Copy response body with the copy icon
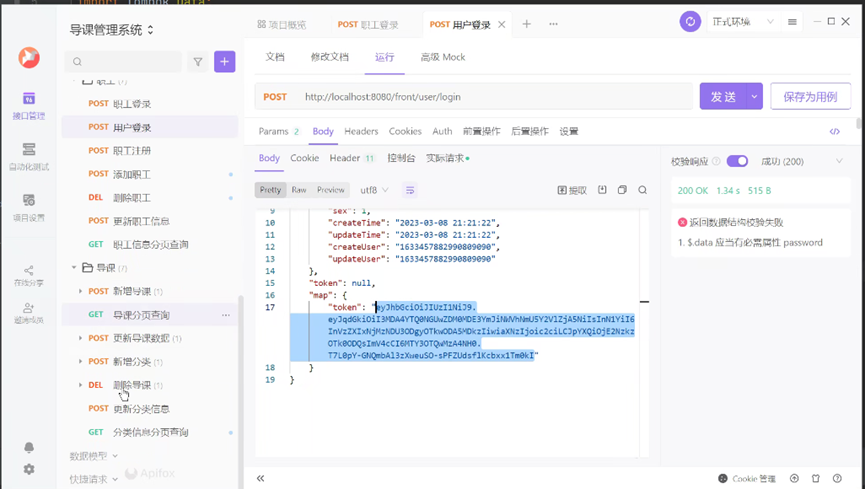 point(622,190)
